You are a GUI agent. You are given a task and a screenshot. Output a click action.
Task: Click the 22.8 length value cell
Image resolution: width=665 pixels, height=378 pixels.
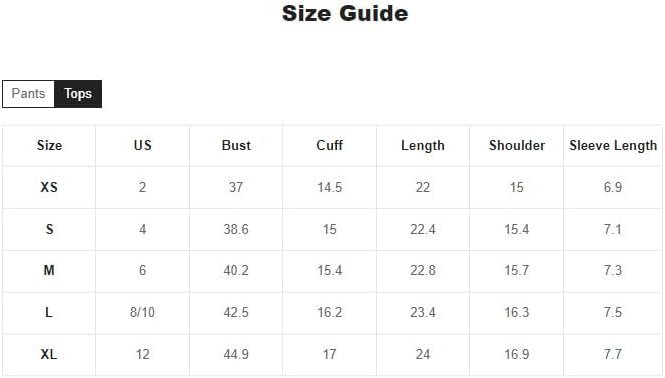coord(423,270)
